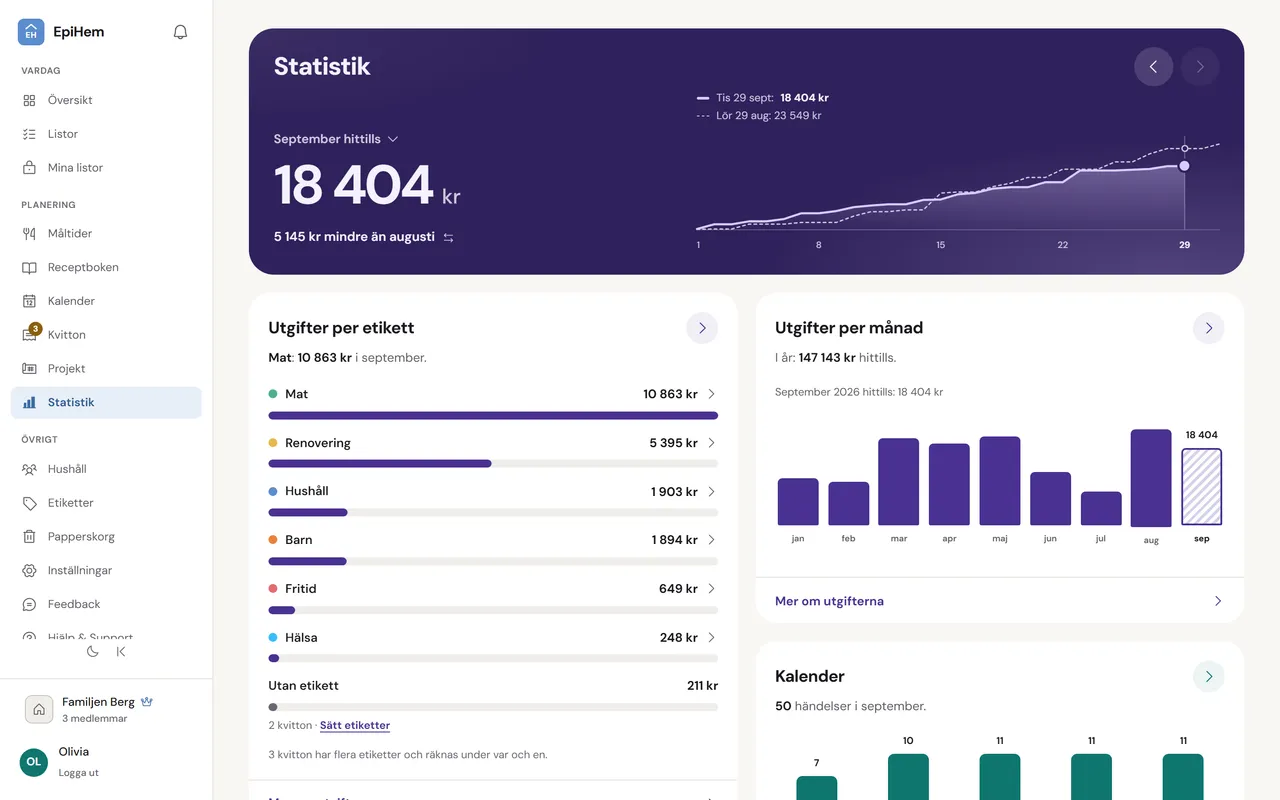Click the Renovering progress bar
The width and height of the screenshot is (1280, 800).
493,464
